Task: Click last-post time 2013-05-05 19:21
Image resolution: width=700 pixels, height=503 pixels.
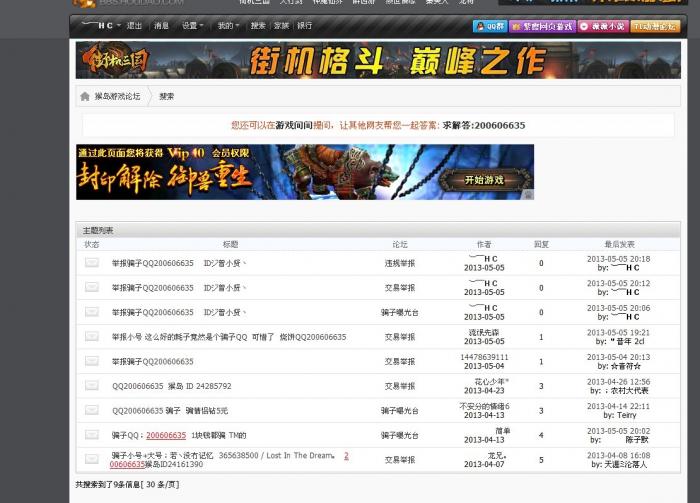Action: 618,333
